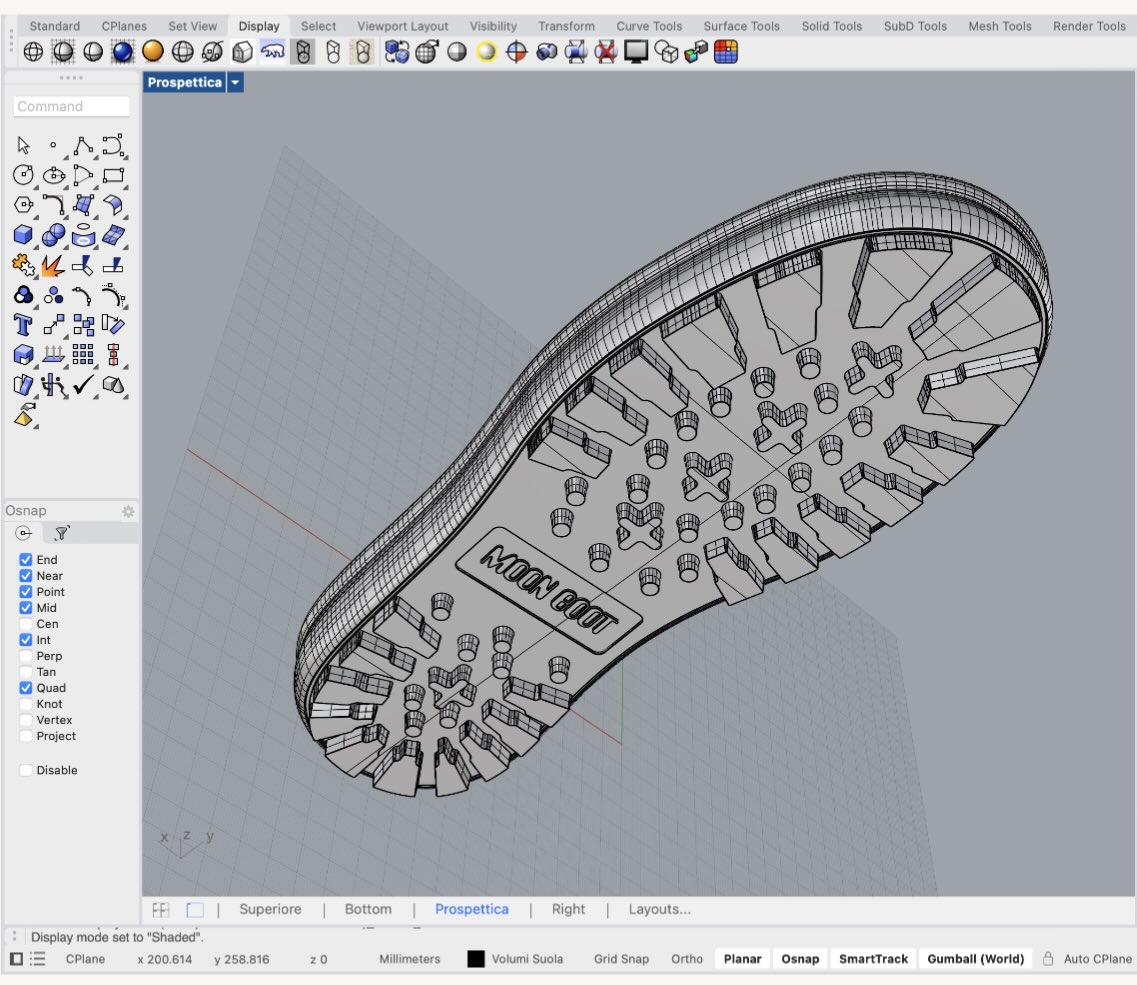Click the wireframe globe display icon
1137x985 pixels.
[x=33, y=51]
